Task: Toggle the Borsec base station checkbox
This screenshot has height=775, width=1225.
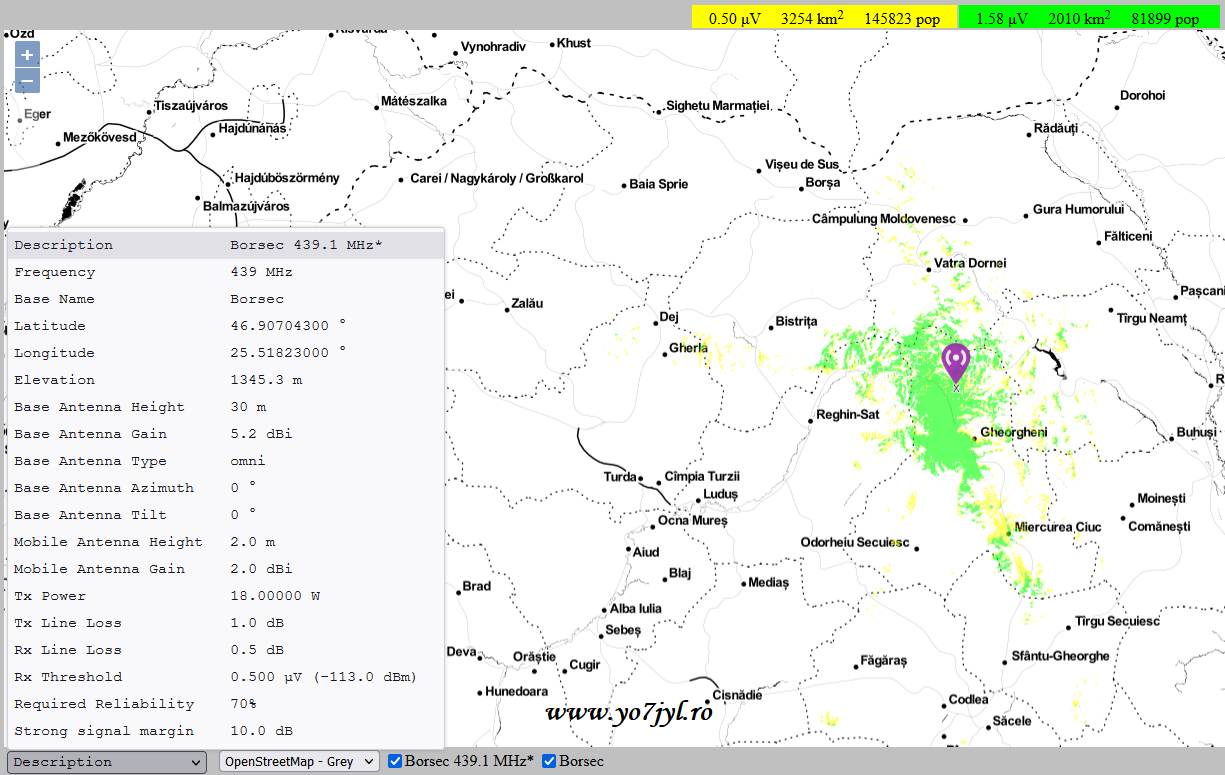Action: pos(549,762)
